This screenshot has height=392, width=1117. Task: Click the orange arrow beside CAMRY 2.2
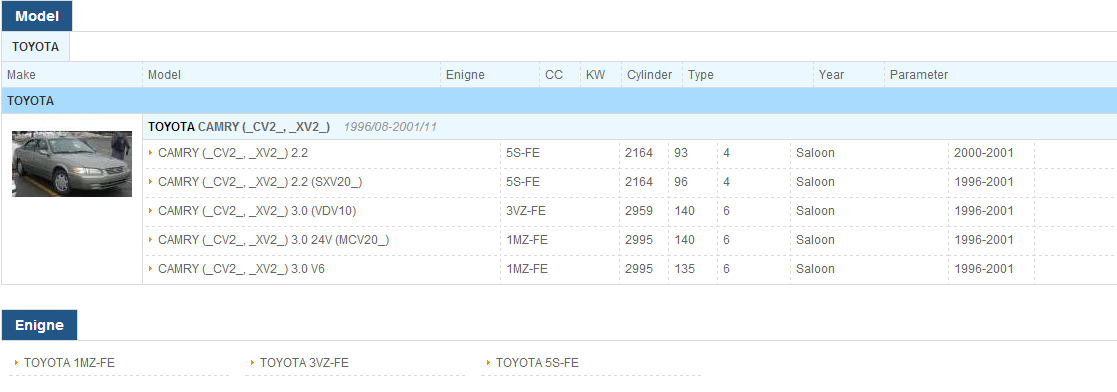coord(151,153)
